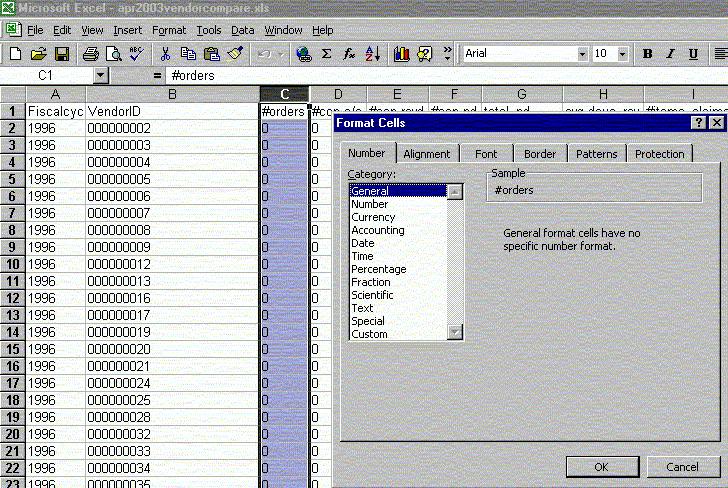Click the Insert Hyperlink globe icon
The width and height of the screenshot is (728, 488).
(304, 54)
